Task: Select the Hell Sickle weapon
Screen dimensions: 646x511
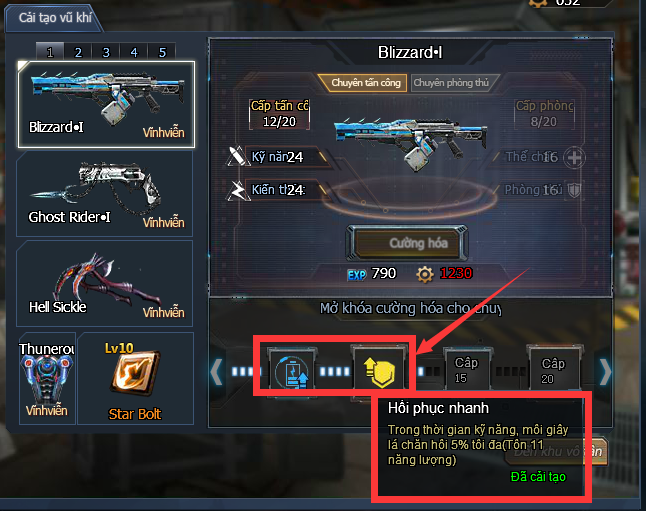Action: click(x=105, y=284)
